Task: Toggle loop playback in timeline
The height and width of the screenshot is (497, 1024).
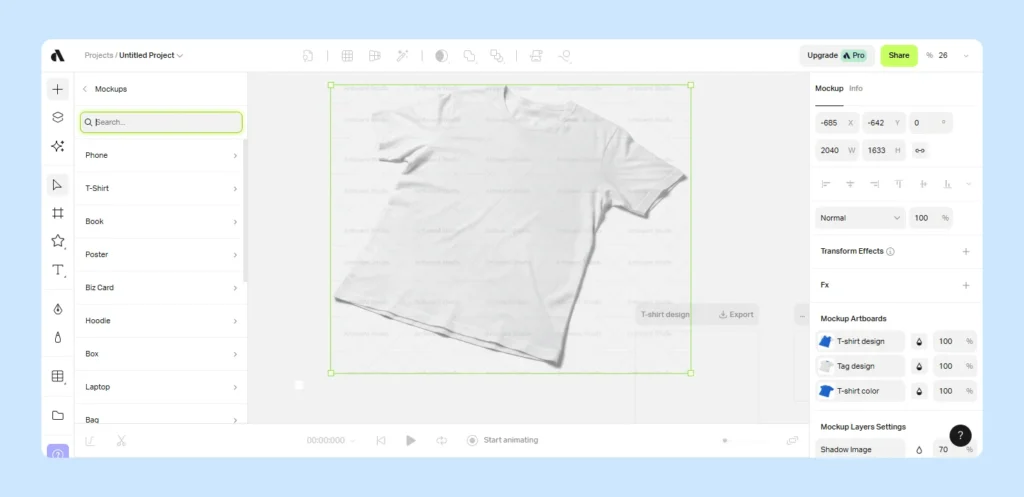Action: click(441, 440)
